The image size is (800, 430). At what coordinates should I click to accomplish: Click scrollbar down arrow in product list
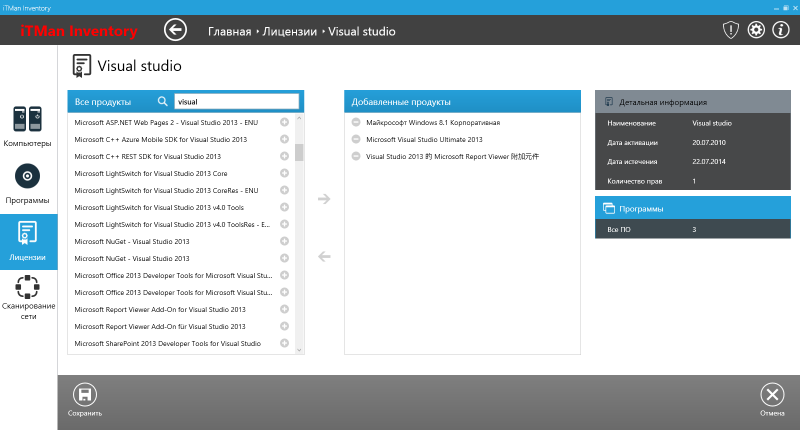click(x=299, y=350)
